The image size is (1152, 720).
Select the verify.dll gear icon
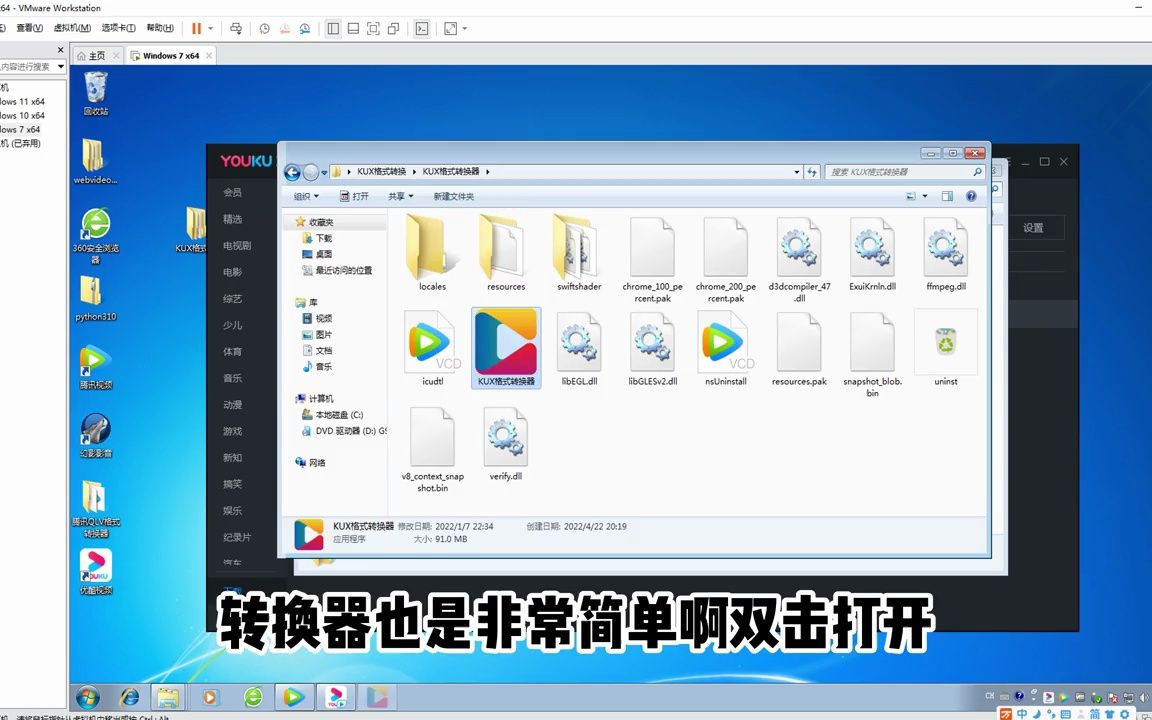(505, 437)
